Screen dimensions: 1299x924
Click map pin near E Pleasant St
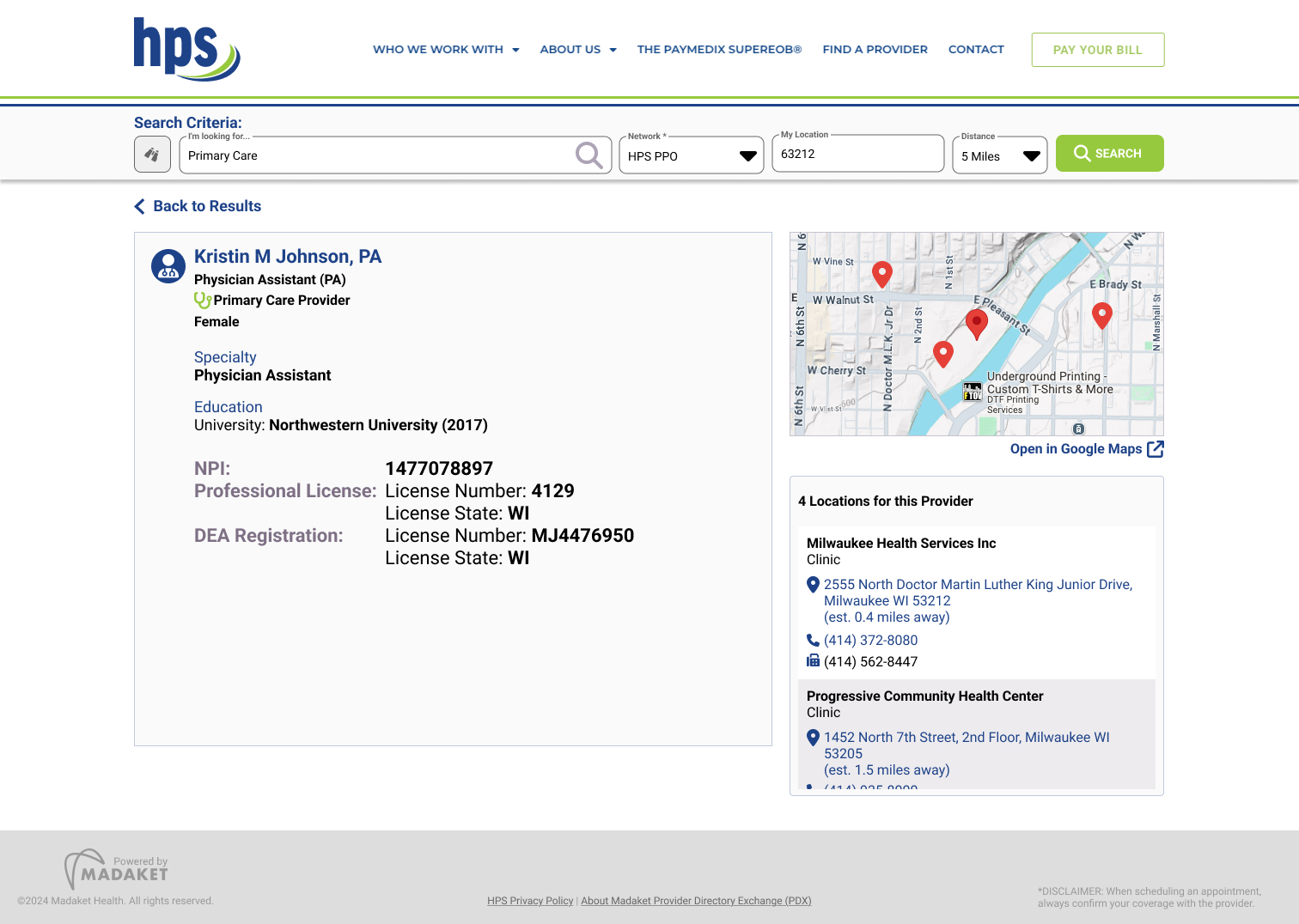(x=977, y=325)
